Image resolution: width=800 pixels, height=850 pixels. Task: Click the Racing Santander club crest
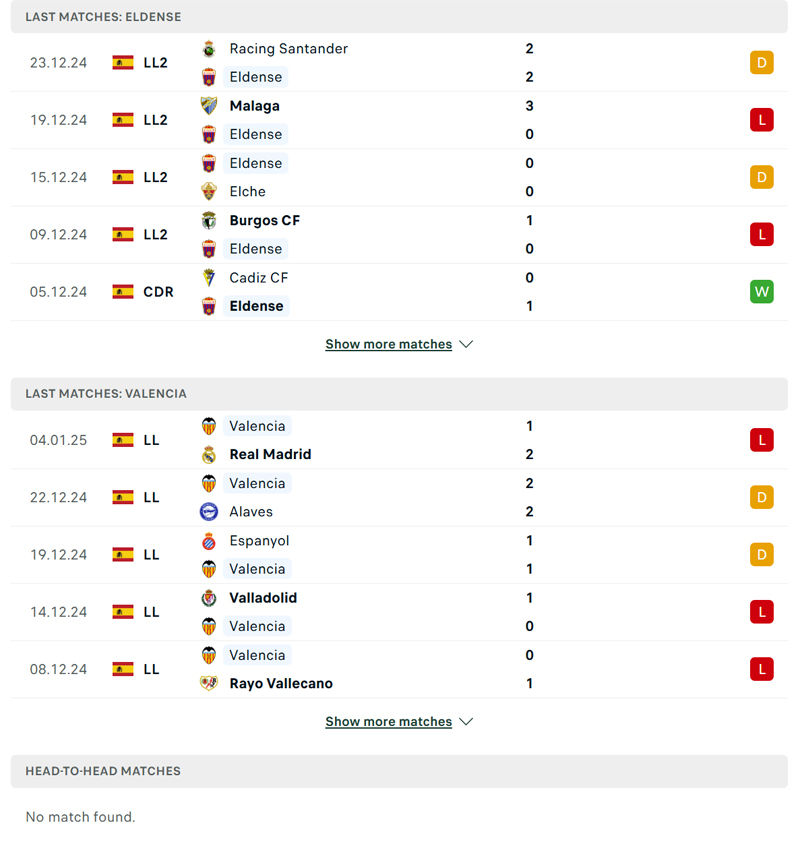pos(209,48)
